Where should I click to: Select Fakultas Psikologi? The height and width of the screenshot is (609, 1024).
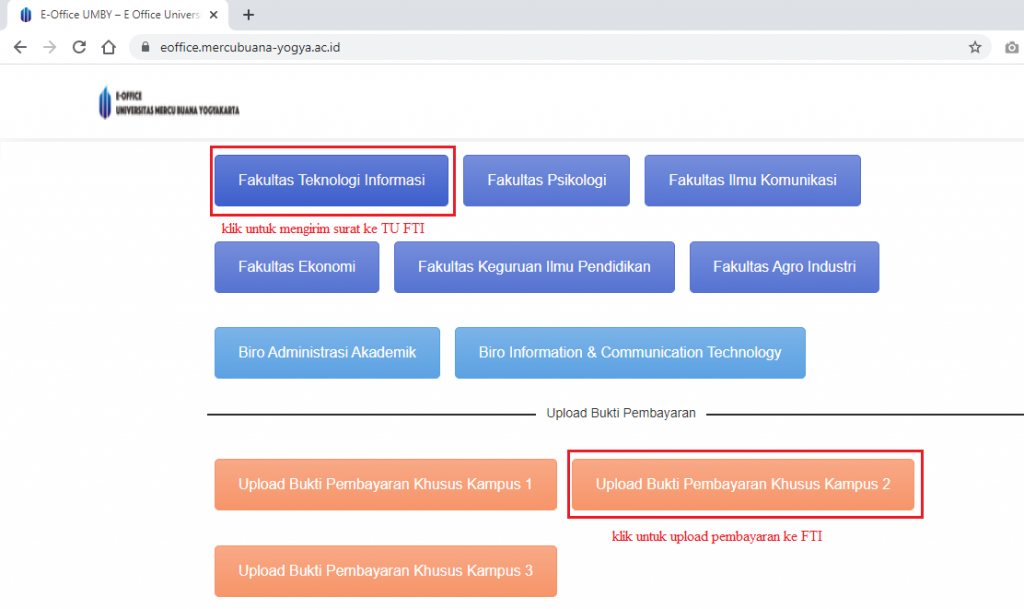[x=546, y=180]
